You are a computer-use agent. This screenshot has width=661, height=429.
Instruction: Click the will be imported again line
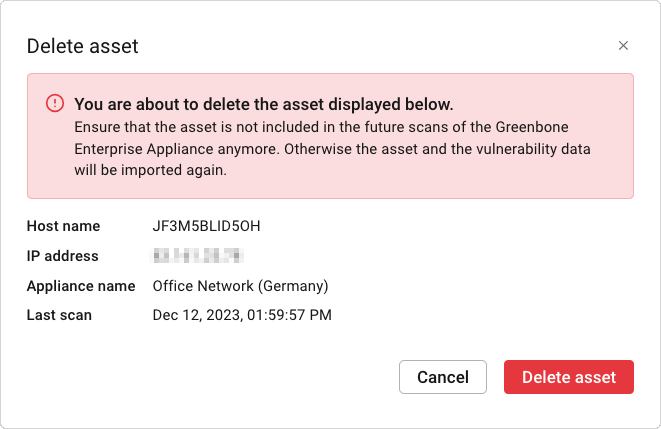coord(150,170)
